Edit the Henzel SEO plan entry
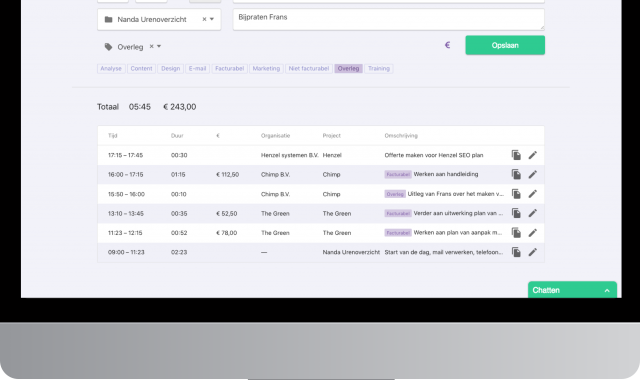Viewport: 640px width, 380px height. [x=533, y=155]
